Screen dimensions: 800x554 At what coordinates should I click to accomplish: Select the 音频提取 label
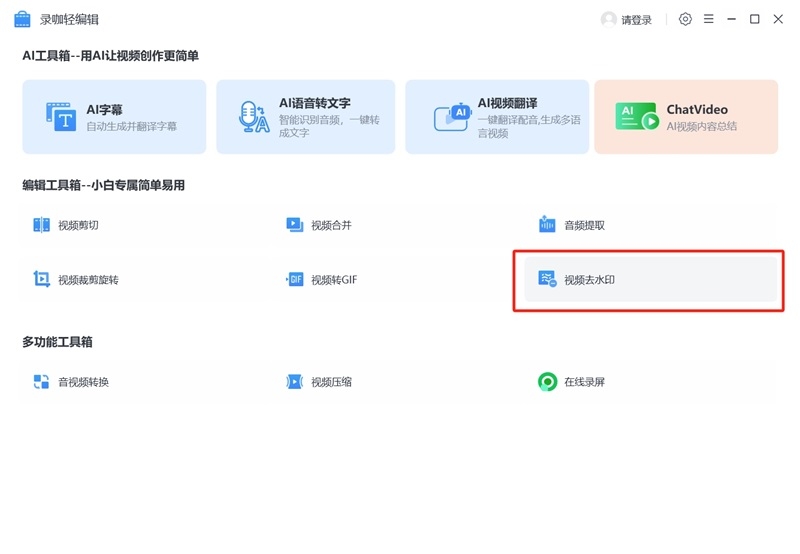tap(584, 225)
